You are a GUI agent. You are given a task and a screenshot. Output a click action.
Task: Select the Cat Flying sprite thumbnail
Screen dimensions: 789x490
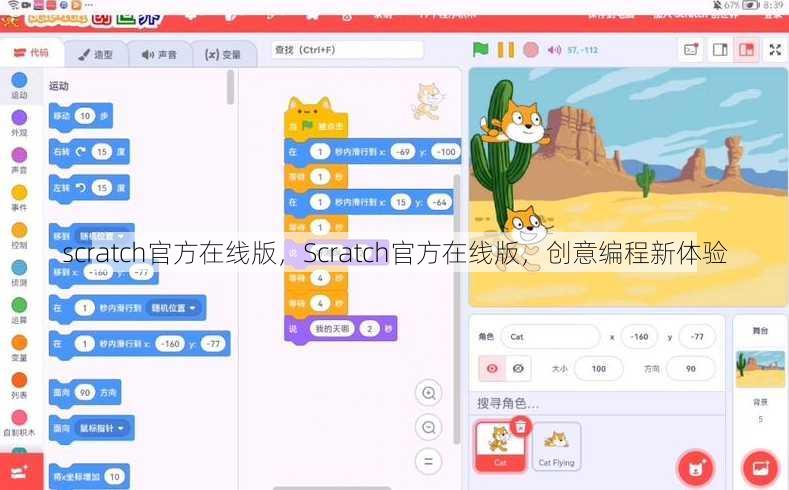coord(556,446)
